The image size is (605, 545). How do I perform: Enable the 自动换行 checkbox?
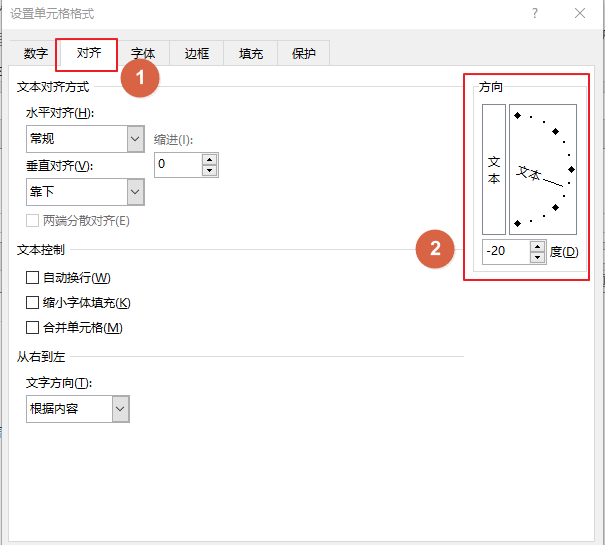click(33, 277)
